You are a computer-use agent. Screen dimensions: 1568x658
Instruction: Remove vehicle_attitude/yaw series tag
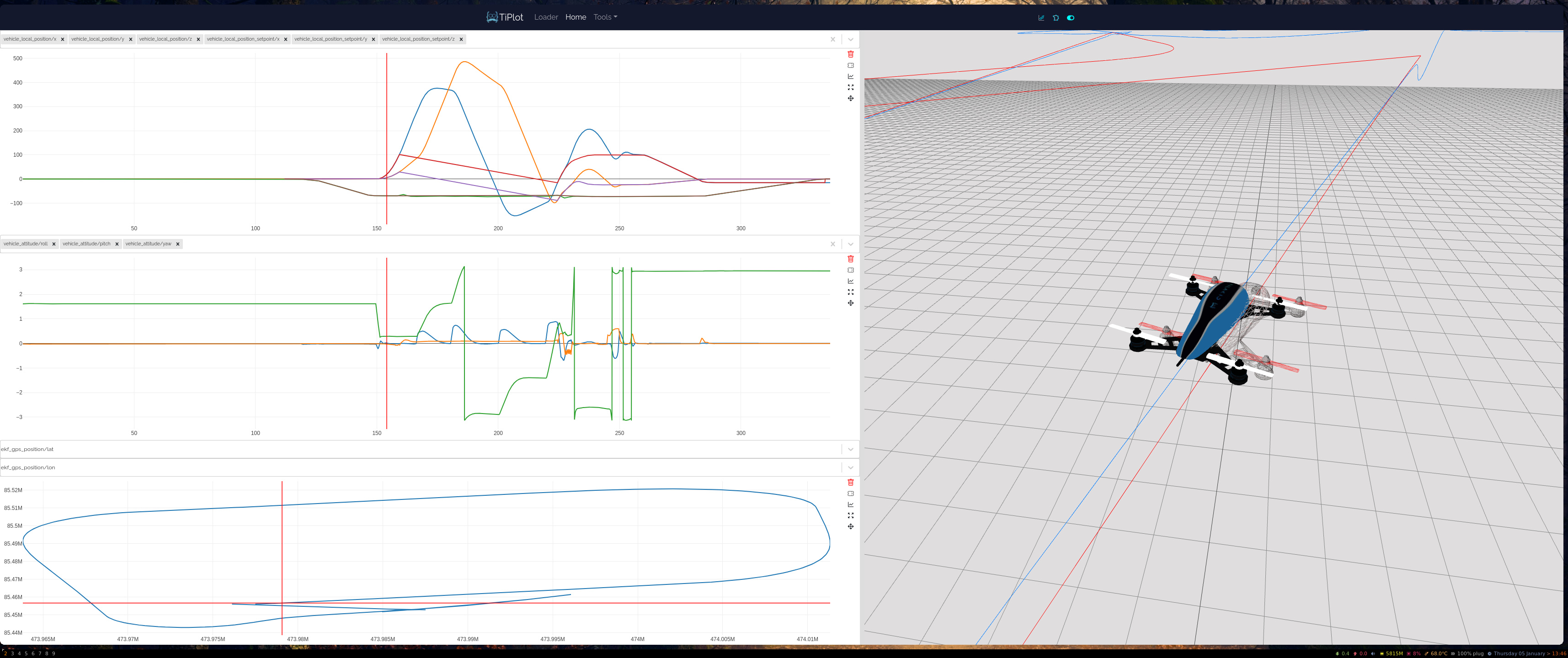(178, 244)
